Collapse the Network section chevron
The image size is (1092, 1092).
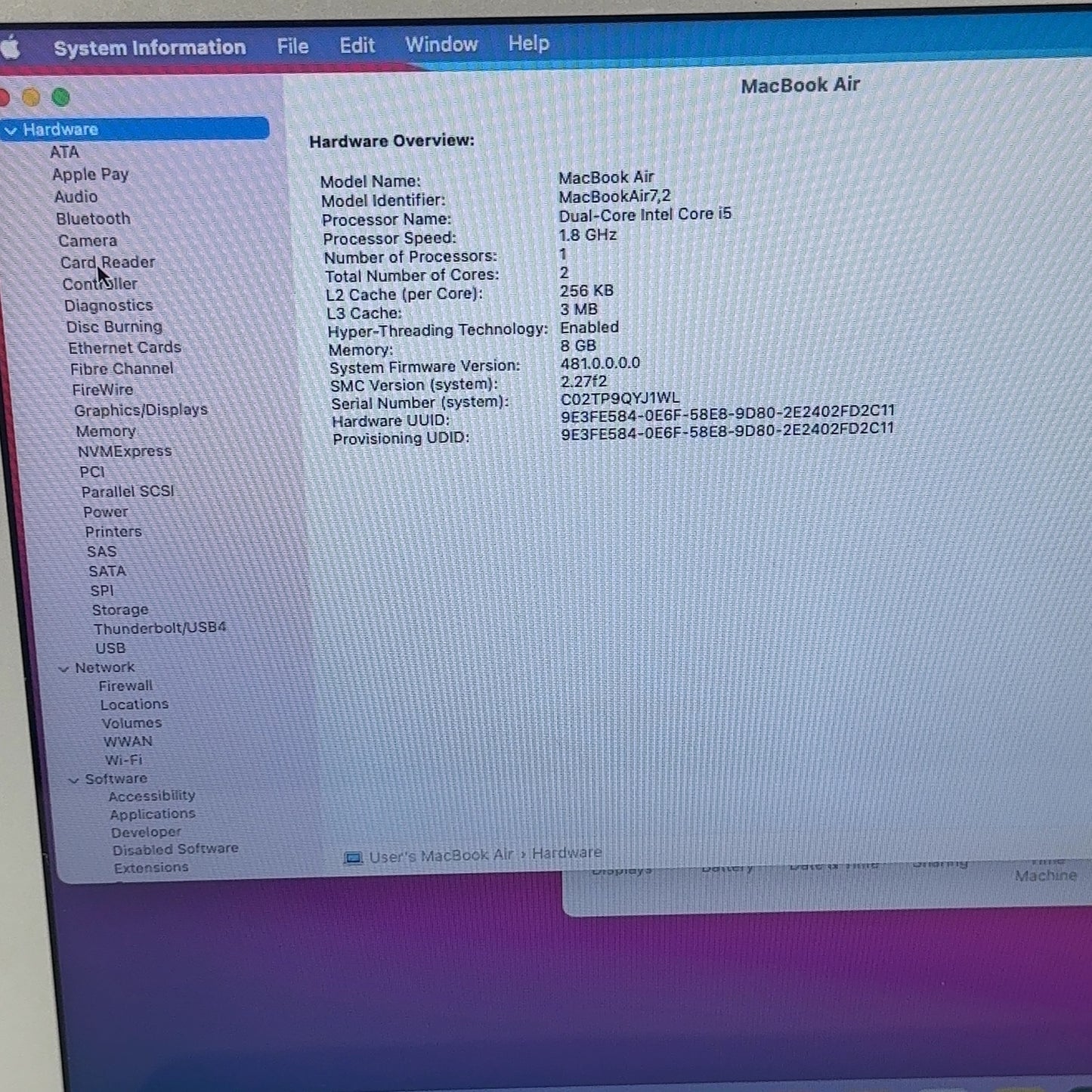click(64, 669)
